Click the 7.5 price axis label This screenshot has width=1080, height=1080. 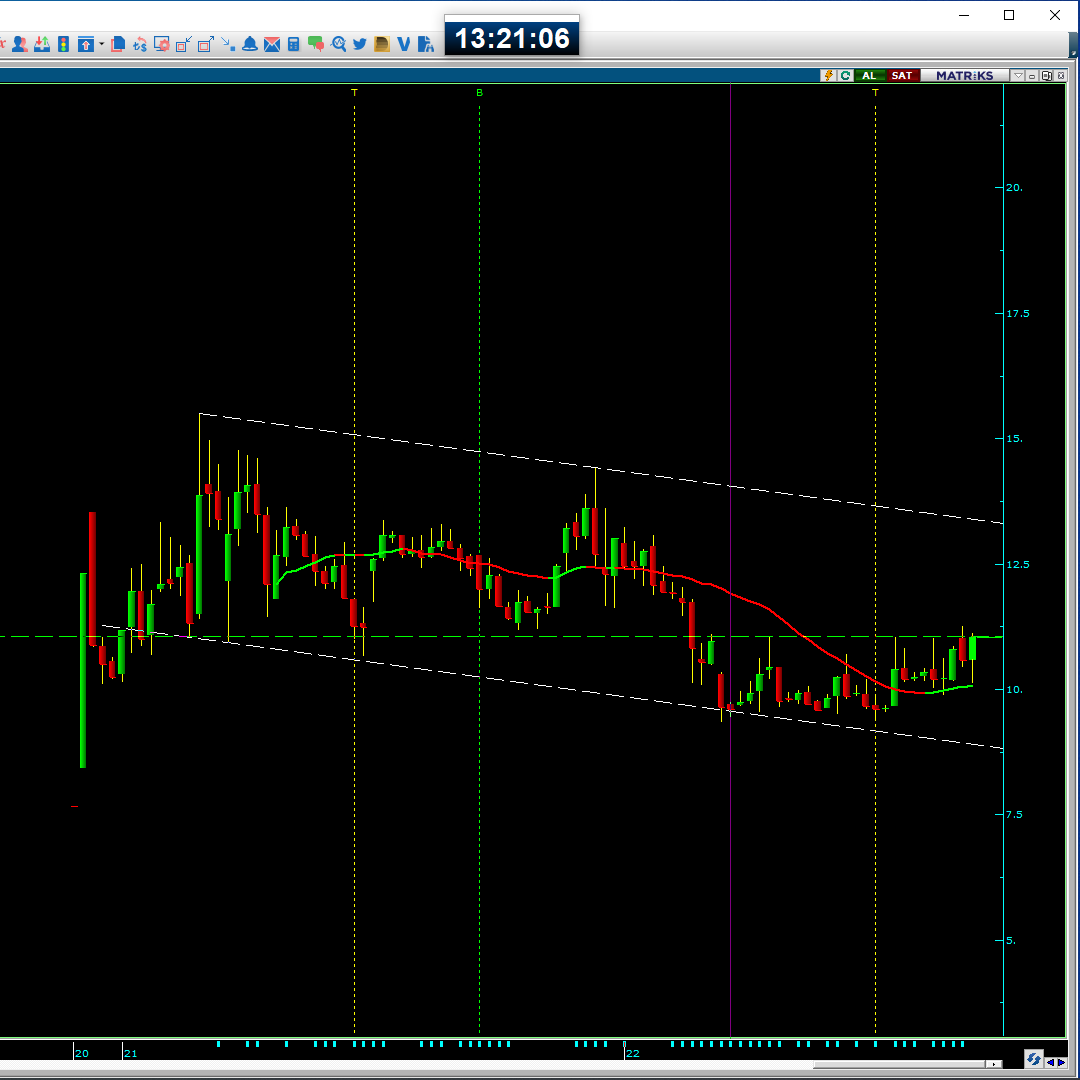[x=1014, y=815]
